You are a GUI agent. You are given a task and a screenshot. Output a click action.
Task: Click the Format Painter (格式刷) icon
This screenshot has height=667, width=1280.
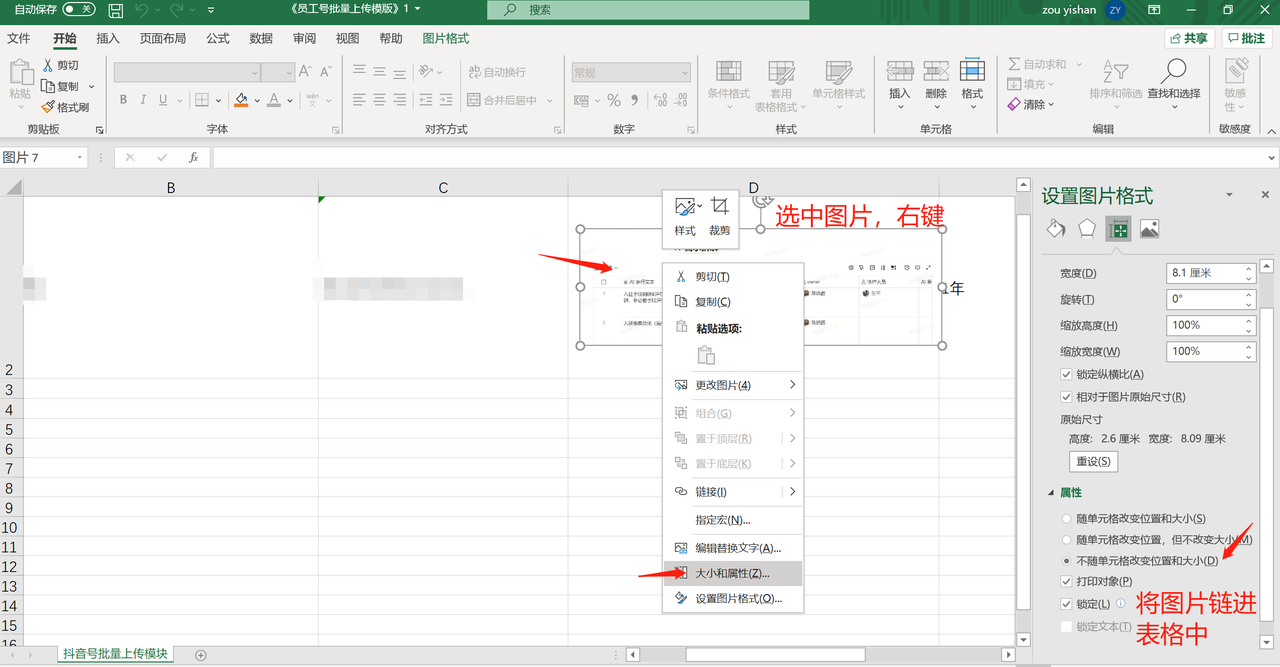(x=48, y=107)
